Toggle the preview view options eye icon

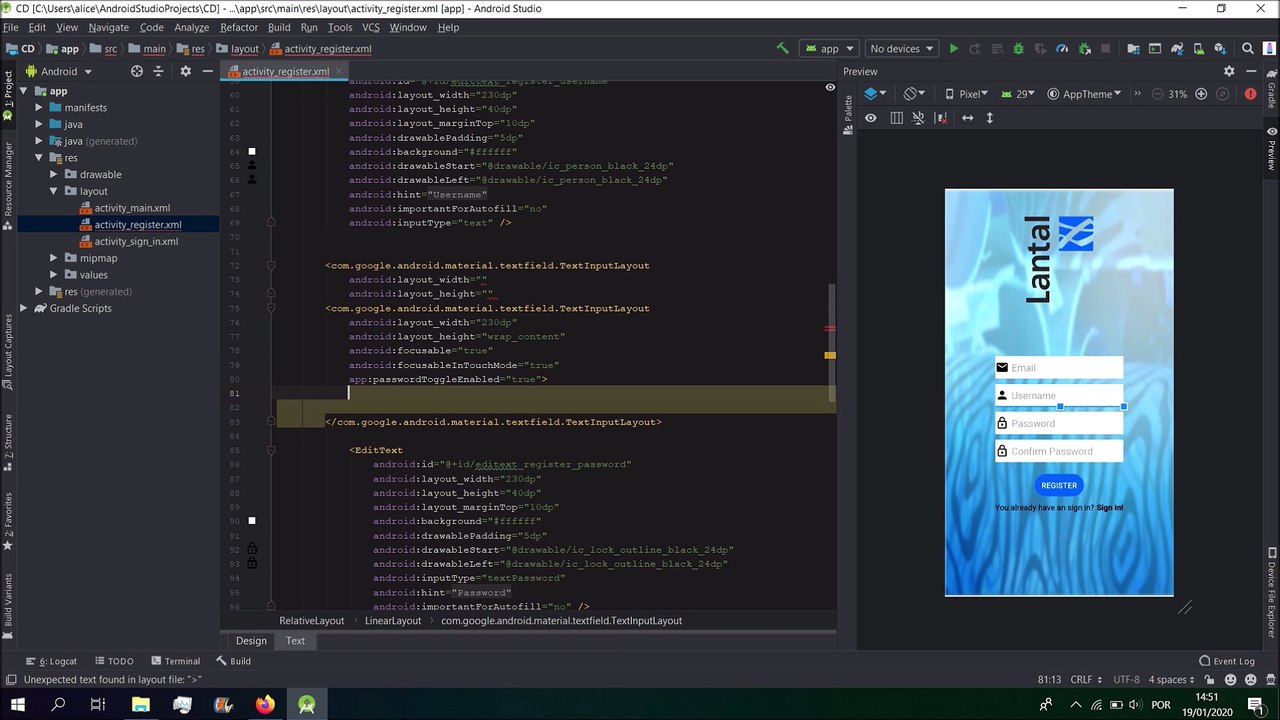tap(870, 118)
